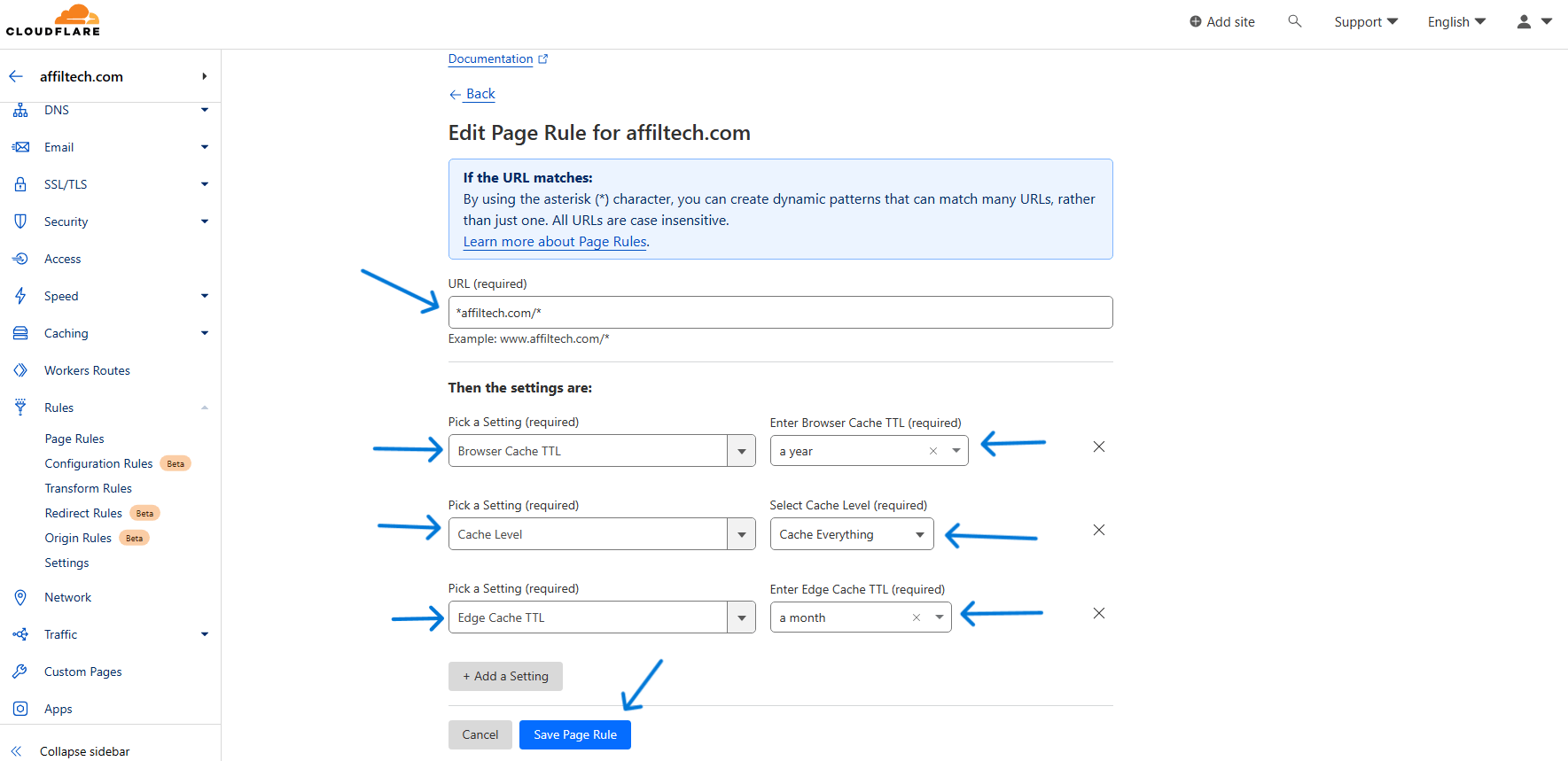
Task: Click the Workers Routes icon
Action: pos(20,370)
